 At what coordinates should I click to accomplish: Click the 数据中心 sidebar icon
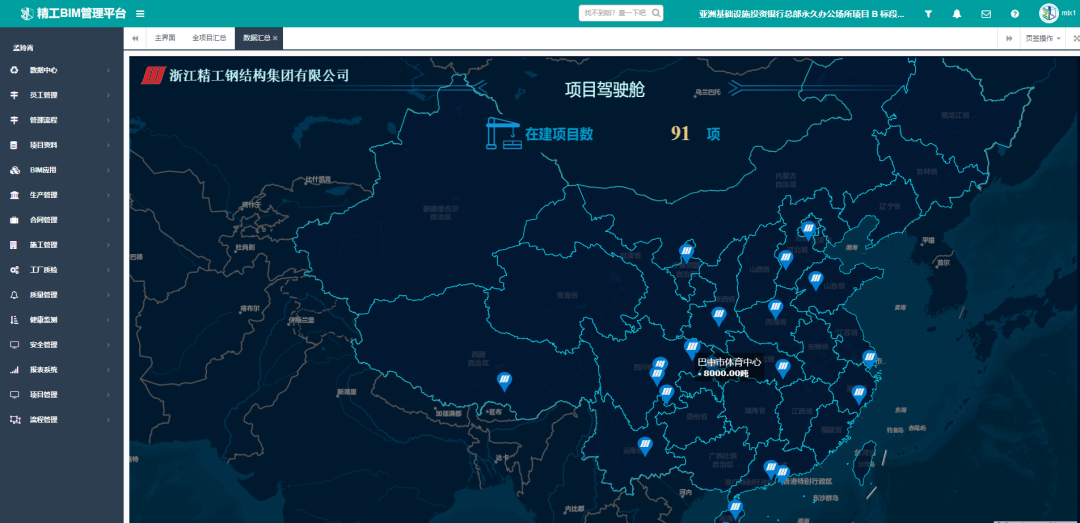pyautogui.click(x=14, y=70)
